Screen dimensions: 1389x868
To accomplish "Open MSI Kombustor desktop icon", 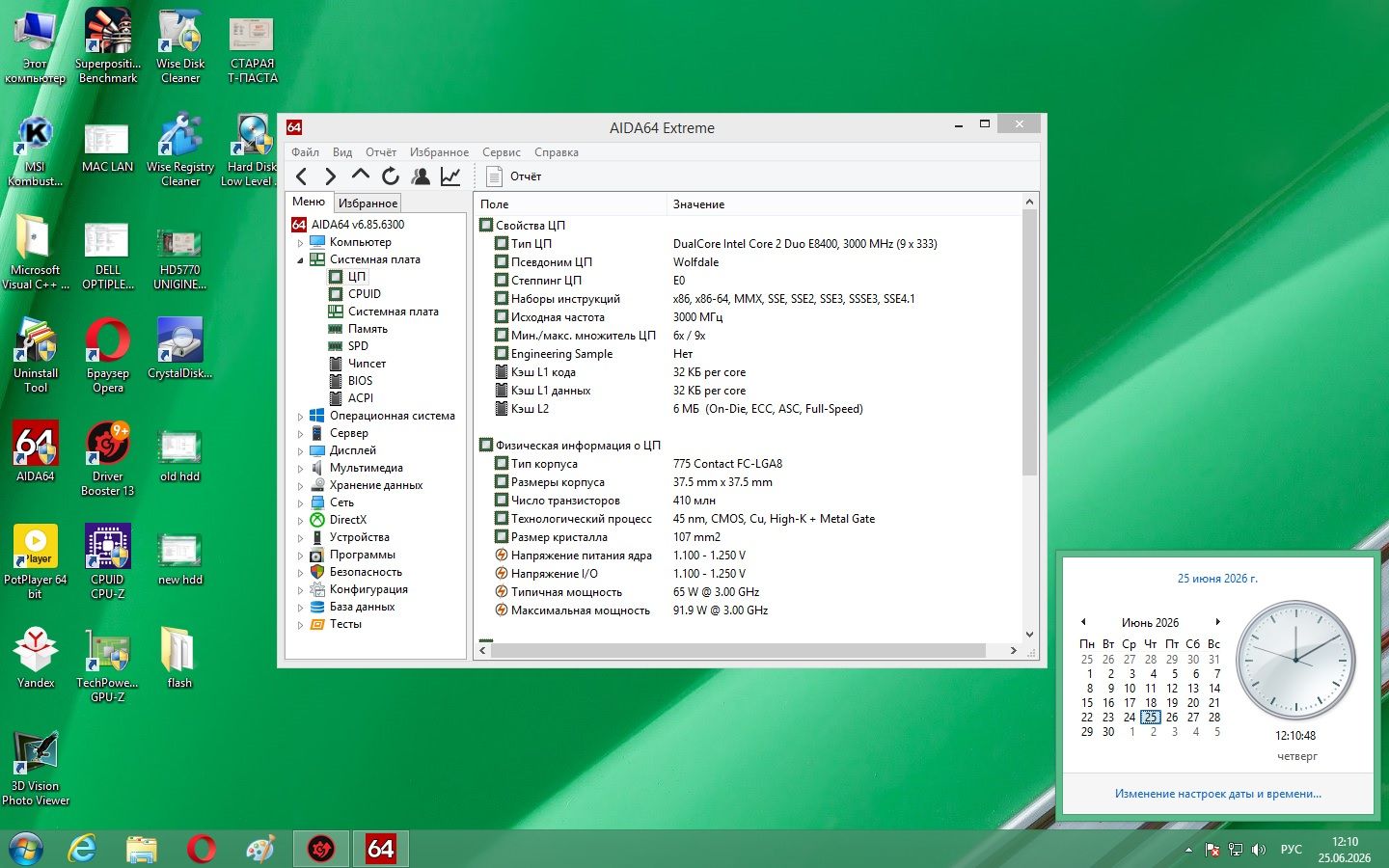I will click(36, 149).
